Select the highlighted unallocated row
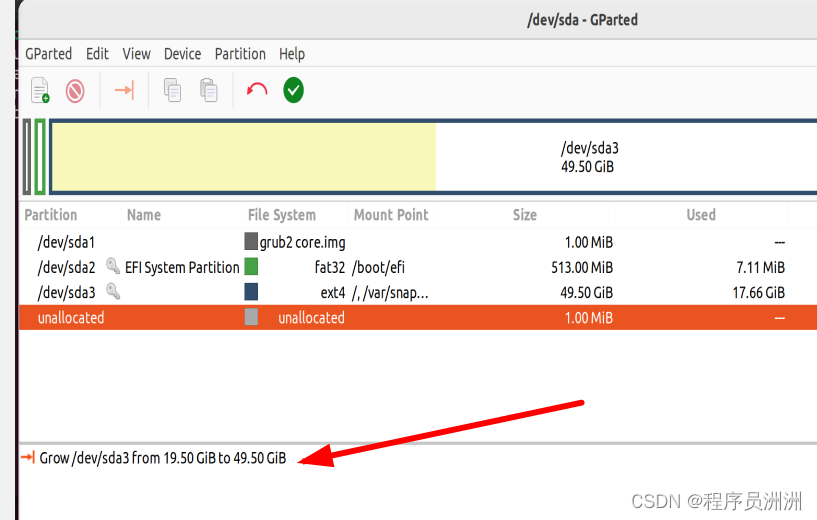This screenshot has width=817, height=520. (418, 317)
